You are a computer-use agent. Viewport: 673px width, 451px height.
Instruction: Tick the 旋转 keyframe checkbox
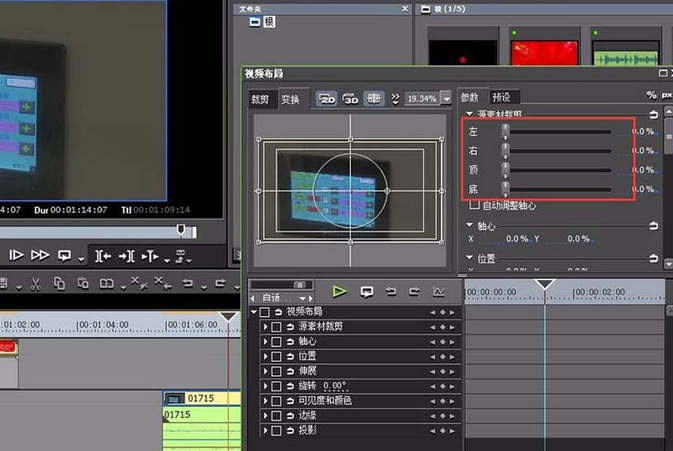pos(276,386)
